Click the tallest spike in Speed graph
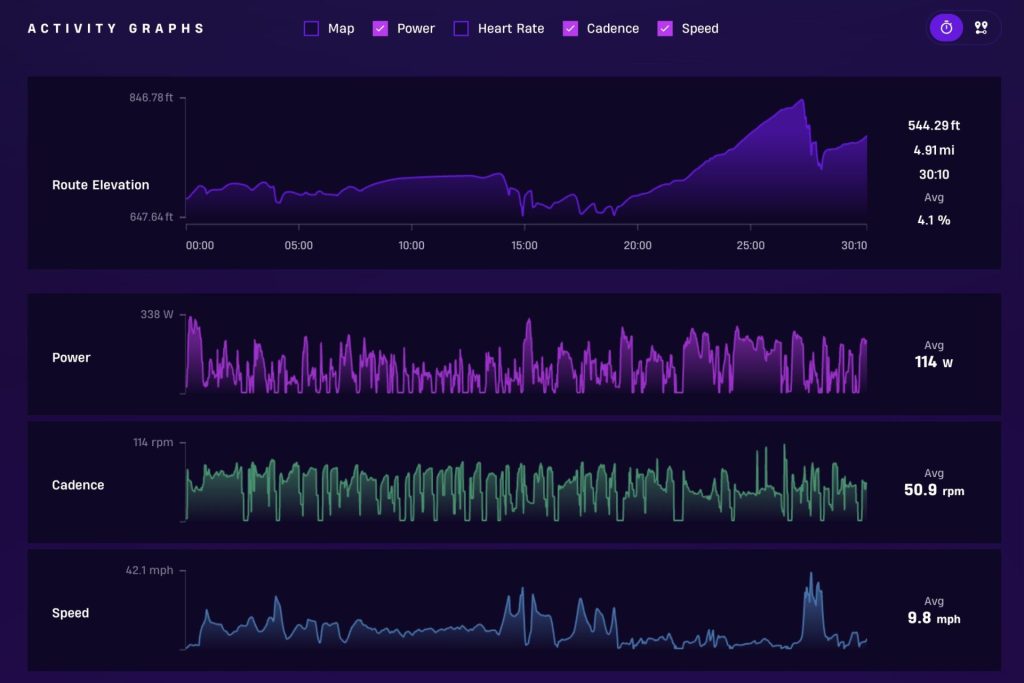This screenshot has width=1024, height=683. click(811, 575)
